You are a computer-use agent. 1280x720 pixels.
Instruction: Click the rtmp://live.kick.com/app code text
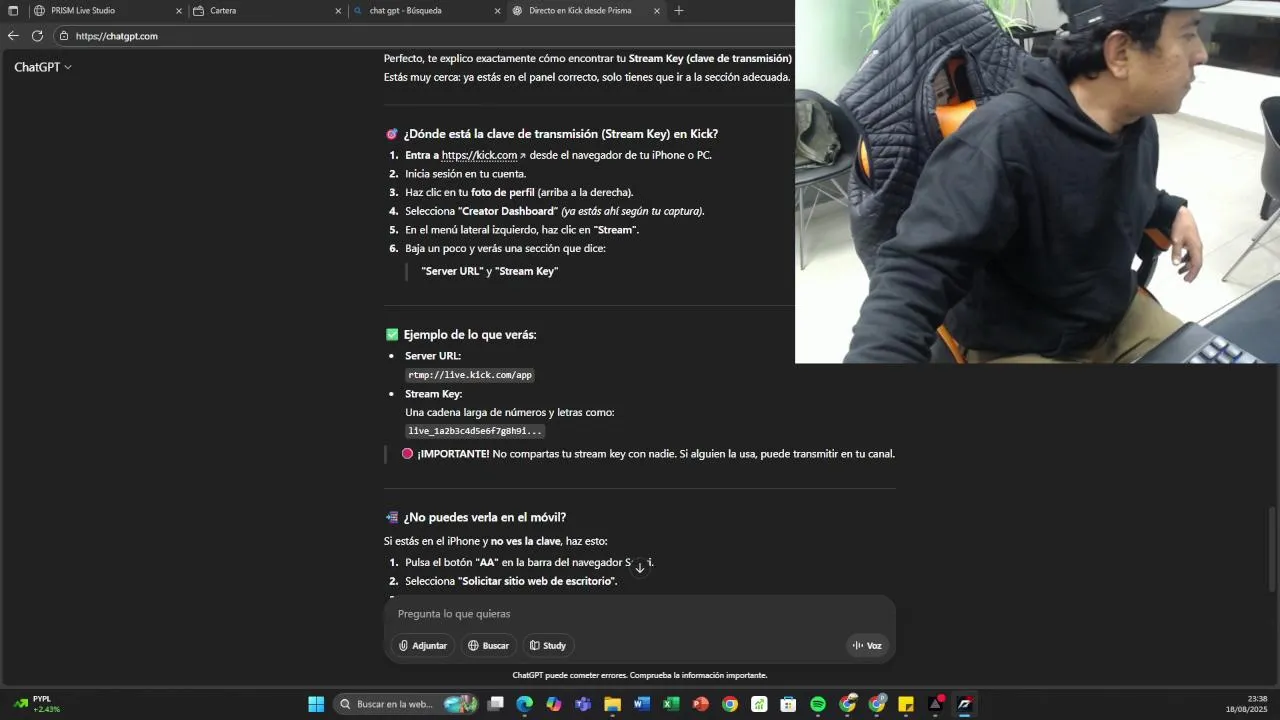pos(470,375)
